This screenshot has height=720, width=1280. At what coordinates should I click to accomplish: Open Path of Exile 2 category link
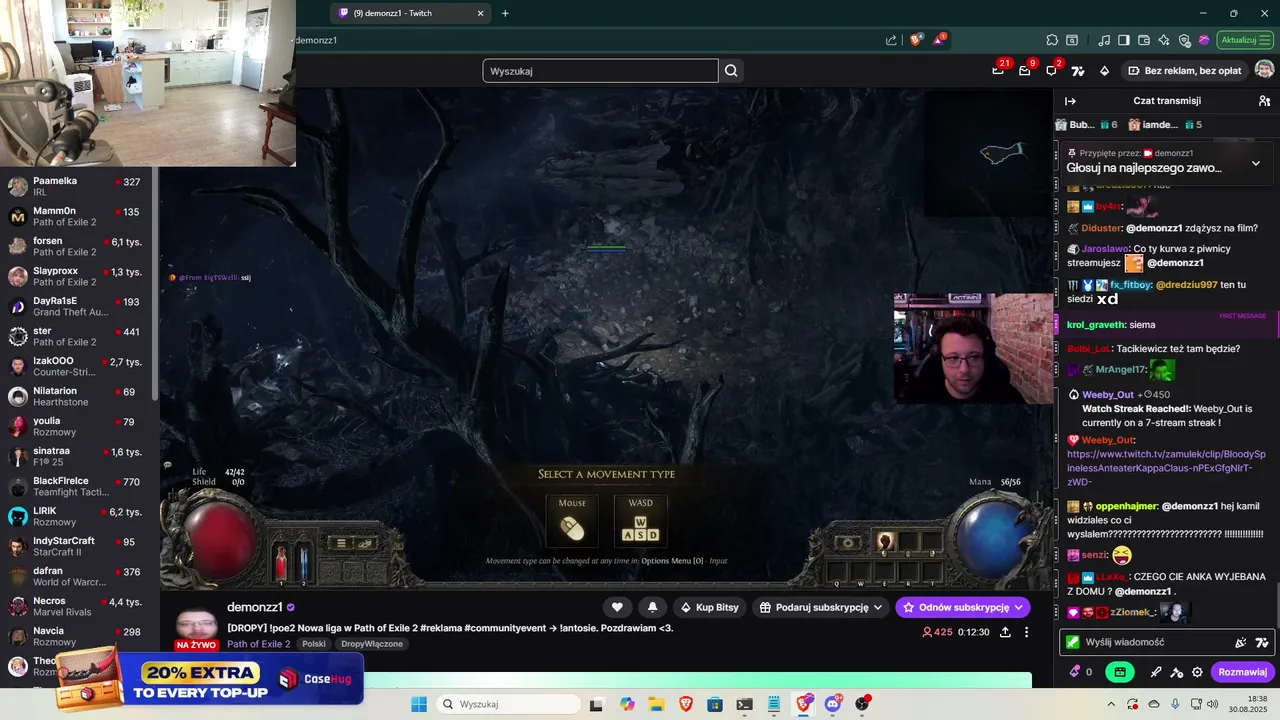point(258,644)
